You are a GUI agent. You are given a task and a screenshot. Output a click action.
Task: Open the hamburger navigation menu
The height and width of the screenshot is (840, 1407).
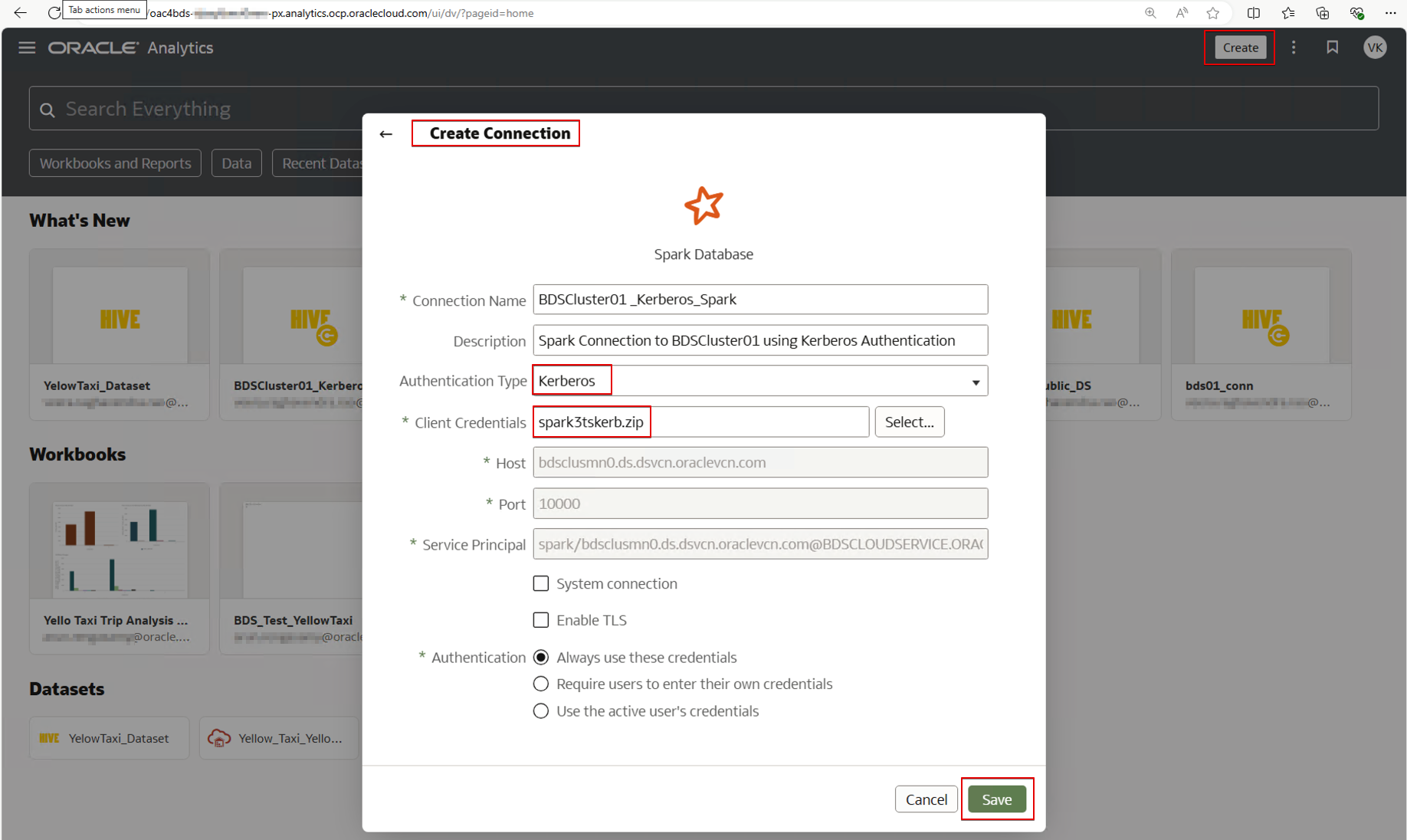[27, 48]
